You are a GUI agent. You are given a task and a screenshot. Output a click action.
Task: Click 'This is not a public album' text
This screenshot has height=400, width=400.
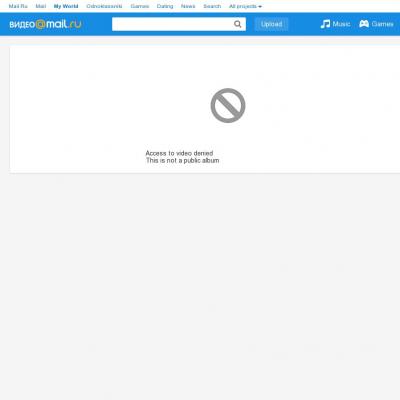click(x=182, y=160)
